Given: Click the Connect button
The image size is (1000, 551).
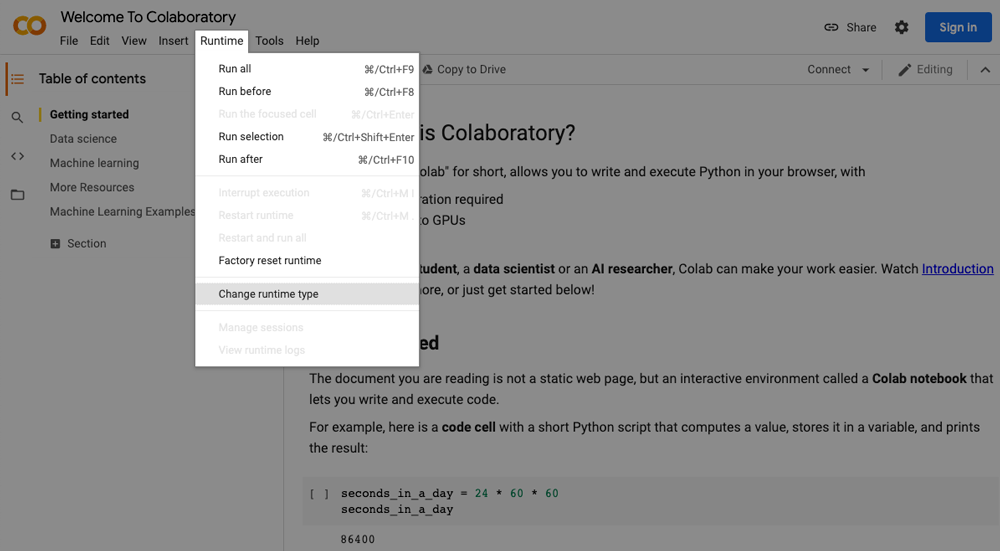Looking at the screenshot, I should [x=829, y=70].
